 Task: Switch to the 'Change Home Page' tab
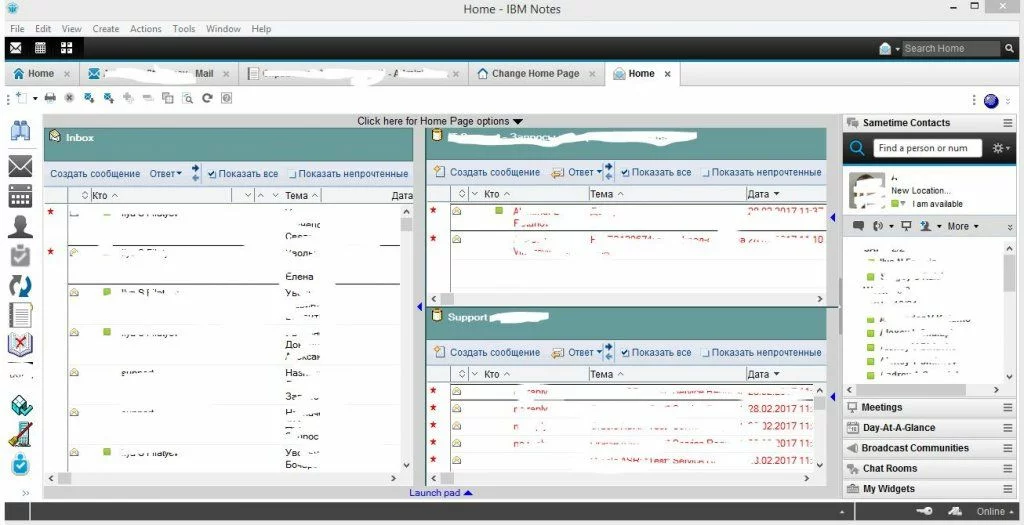tap(535, 74)
